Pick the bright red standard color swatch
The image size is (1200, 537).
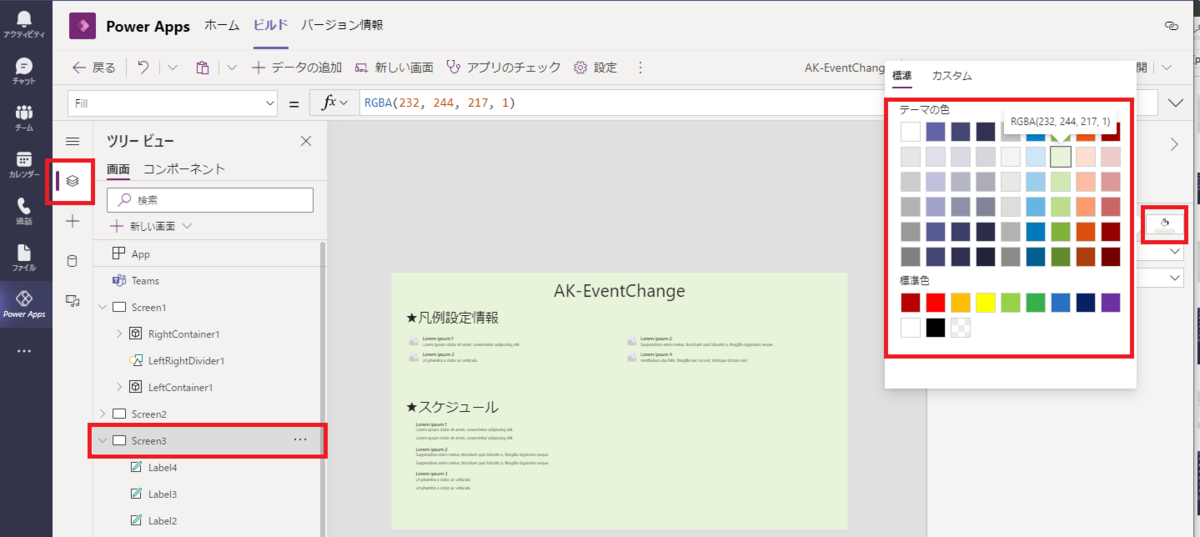click(935, 302)
